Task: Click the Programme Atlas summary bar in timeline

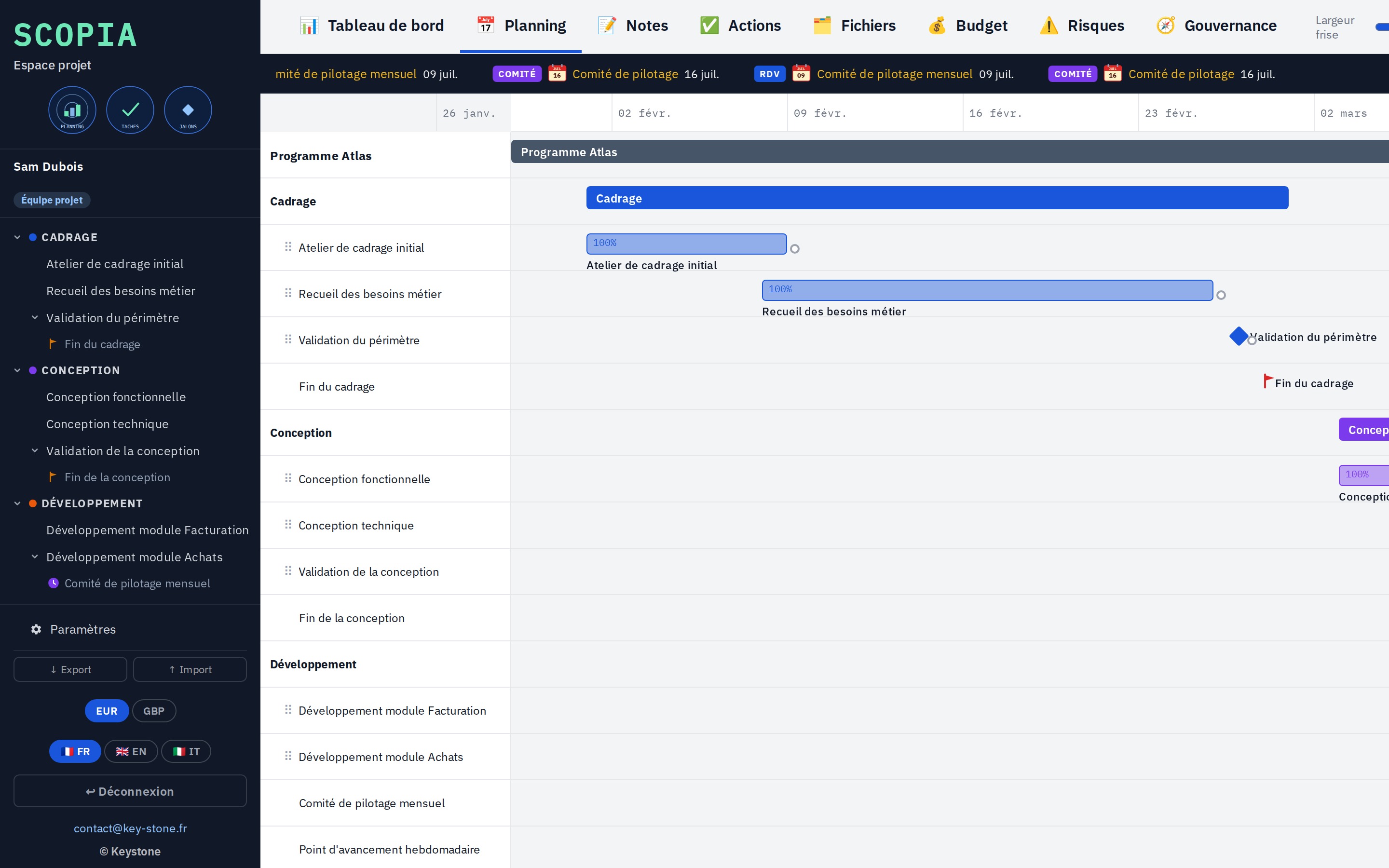Action: click(950, 151)
